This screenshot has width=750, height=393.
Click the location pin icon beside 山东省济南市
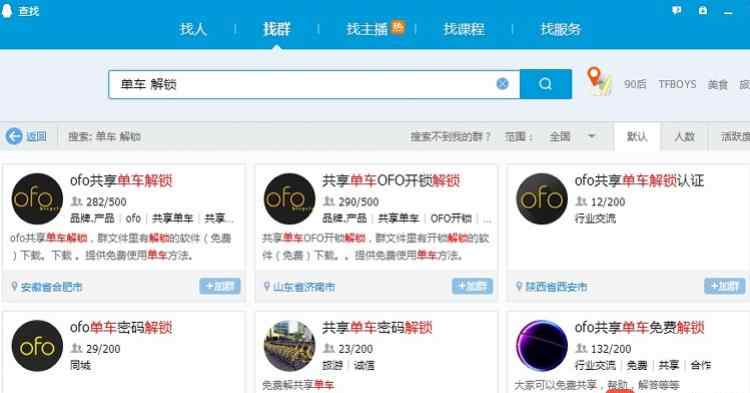pos(266,286)
